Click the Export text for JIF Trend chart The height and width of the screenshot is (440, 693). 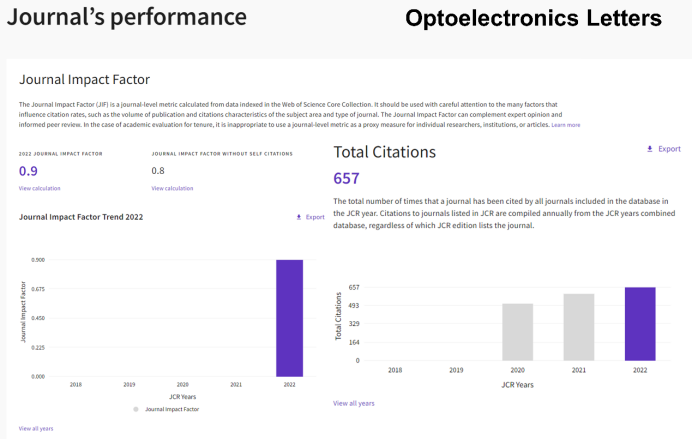tap(315, 217)
